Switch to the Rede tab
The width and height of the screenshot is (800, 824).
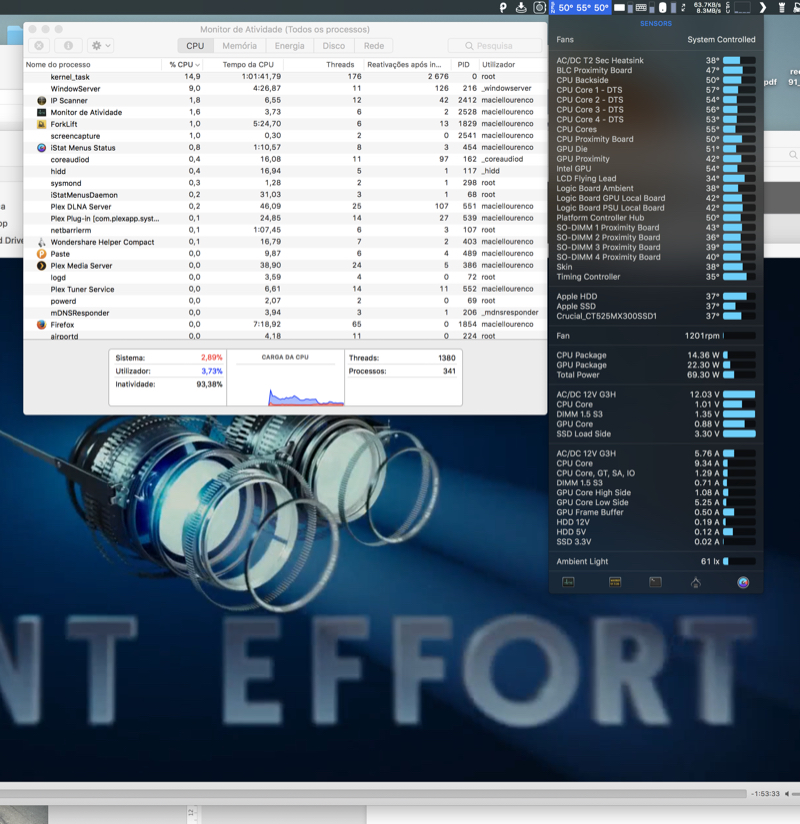374,46
